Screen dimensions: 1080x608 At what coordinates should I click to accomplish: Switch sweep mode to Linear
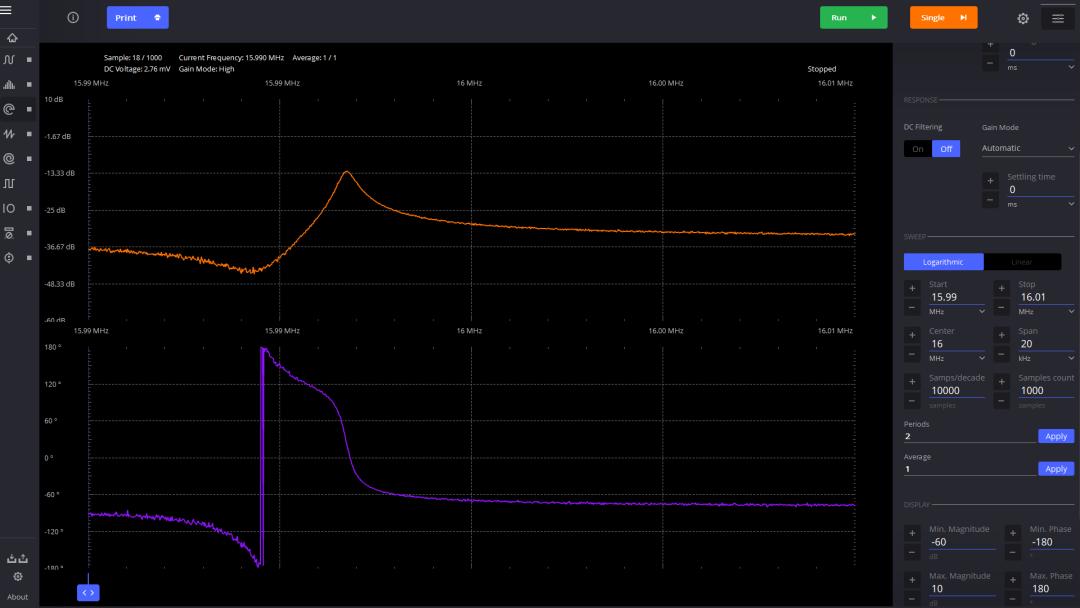click(1021, 262)
